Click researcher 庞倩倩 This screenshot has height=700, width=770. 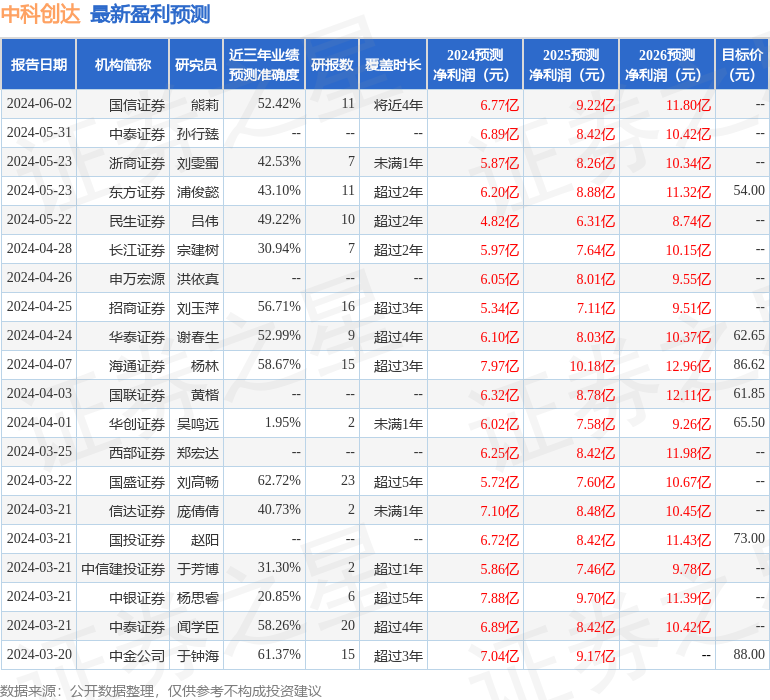click(x=198, y=511)
